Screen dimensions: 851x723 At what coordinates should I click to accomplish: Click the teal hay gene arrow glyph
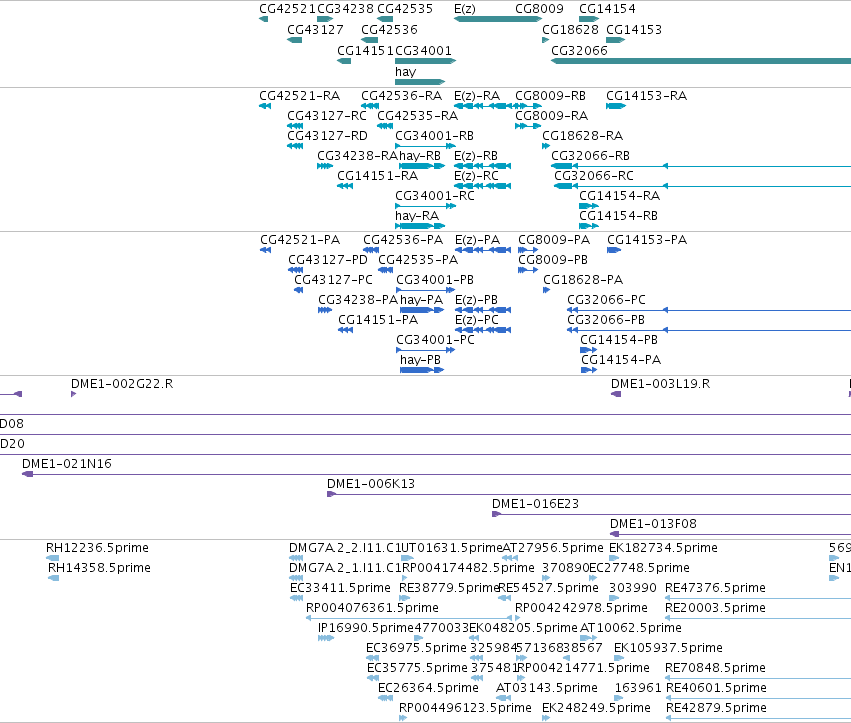click(x=420, y=82)
